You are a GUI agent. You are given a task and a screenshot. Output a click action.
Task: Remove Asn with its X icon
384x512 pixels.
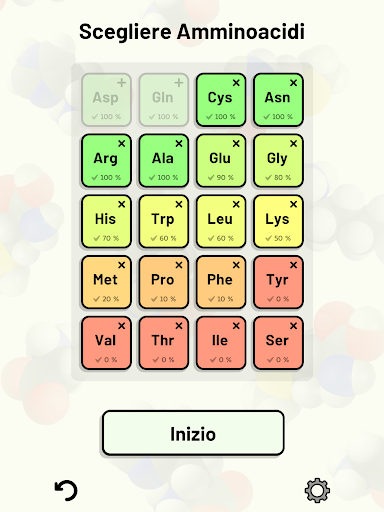(x=293, y=83)
